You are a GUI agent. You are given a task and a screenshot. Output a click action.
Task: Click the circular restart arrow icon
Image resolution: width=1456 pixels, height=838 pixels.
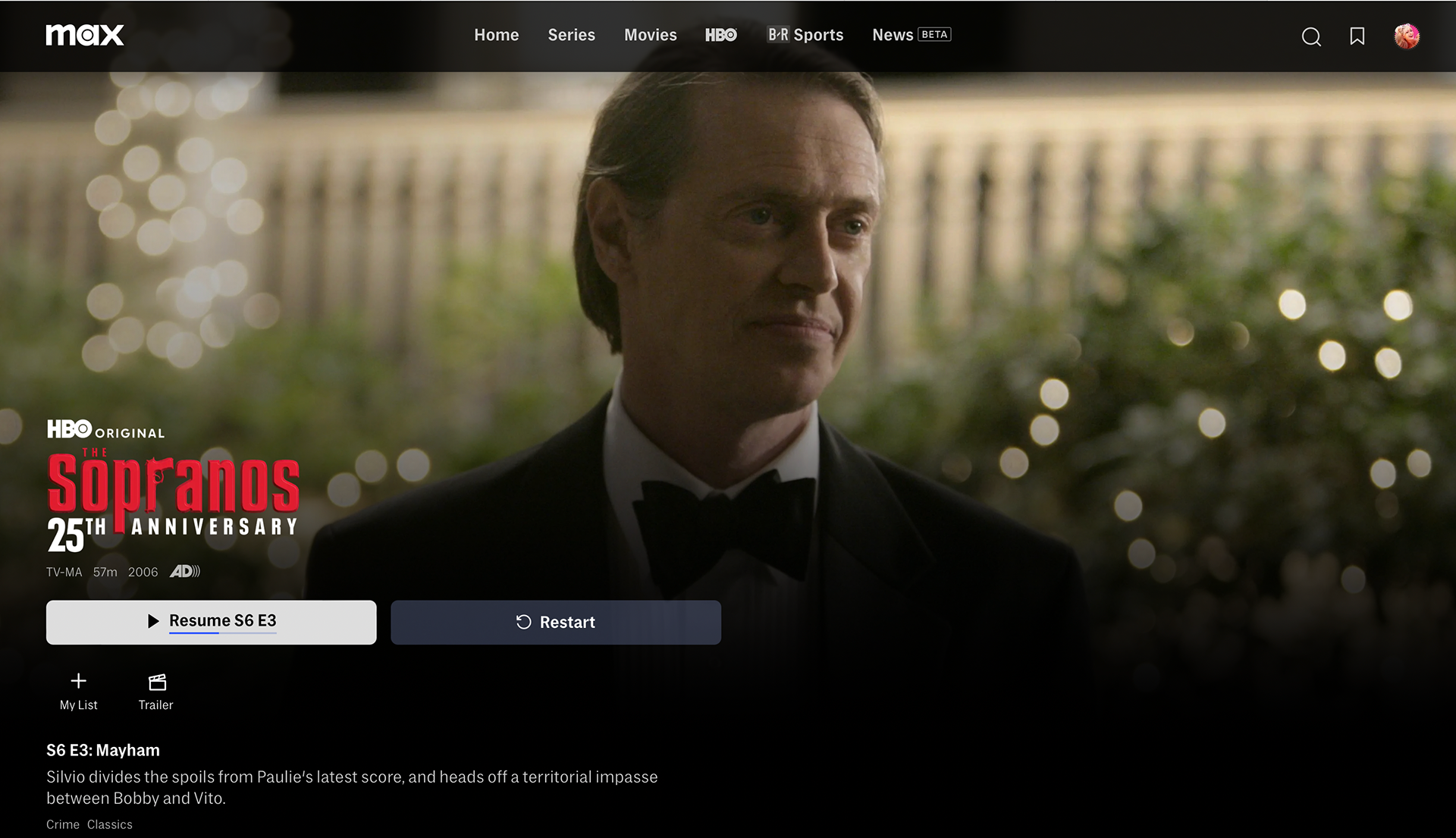pyautogui.click(x=523, y=622)
